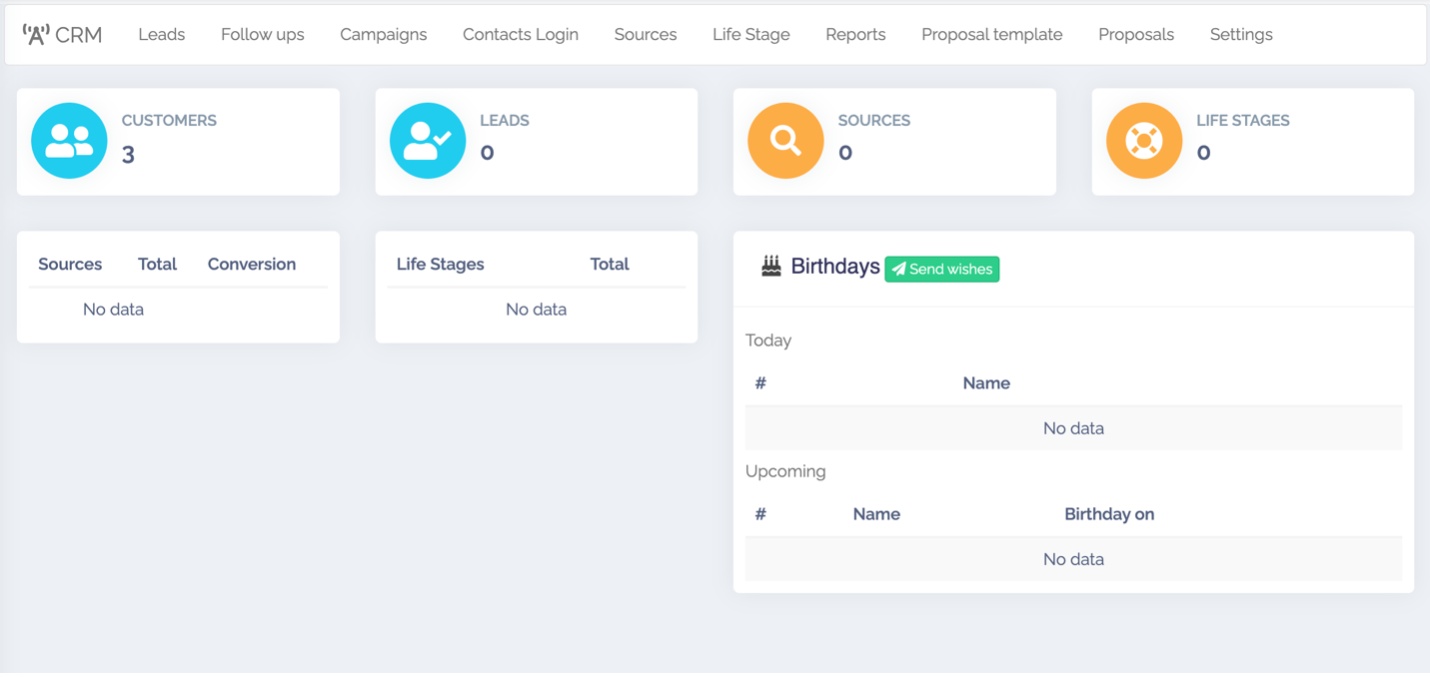The image size is (1430, 678).
Task: Click the CRM antenna logo icon
Action: point(36,35)
